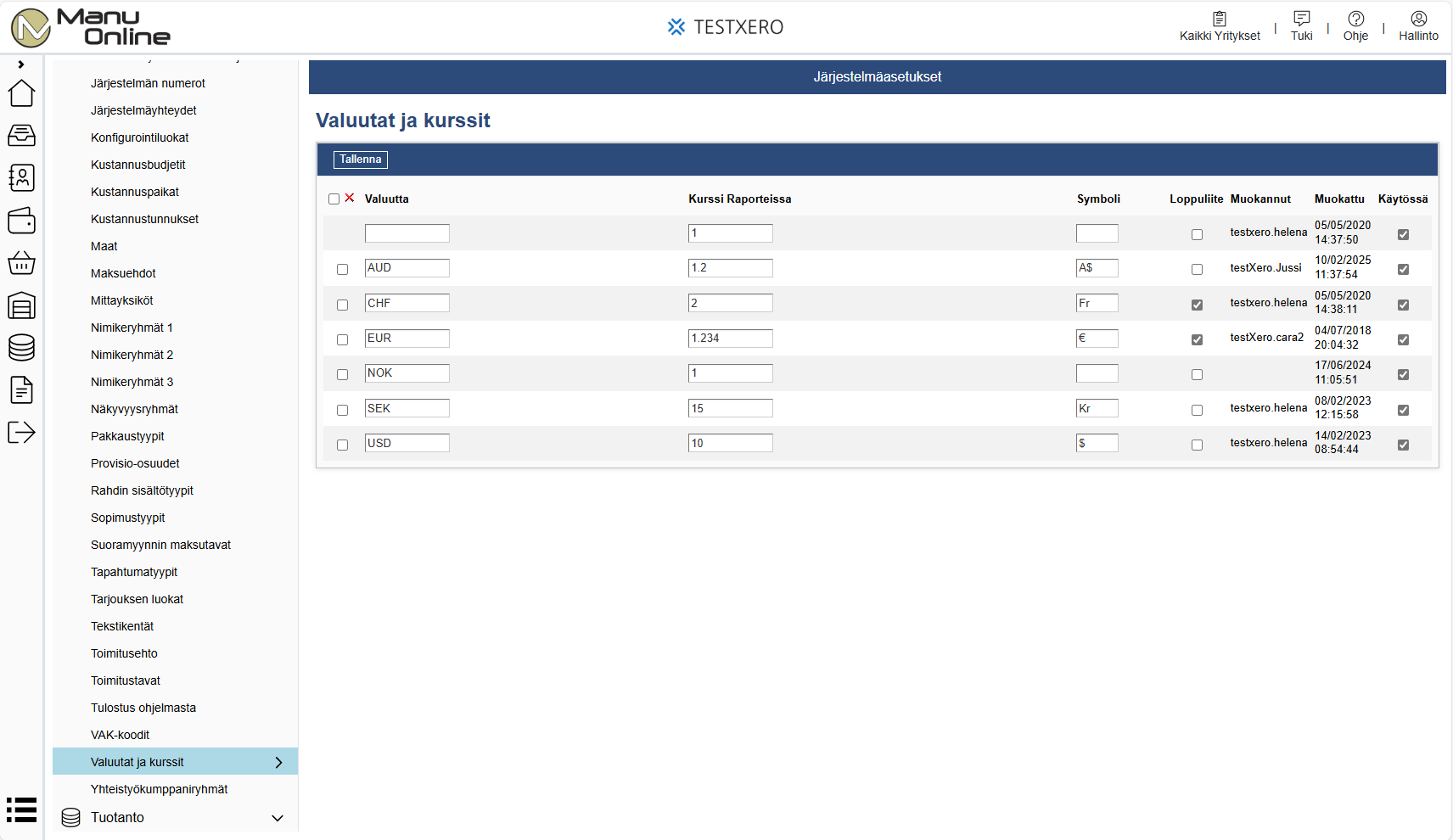Toggle the list menu icon at bottom left
1453x840 pixels.
21,809
